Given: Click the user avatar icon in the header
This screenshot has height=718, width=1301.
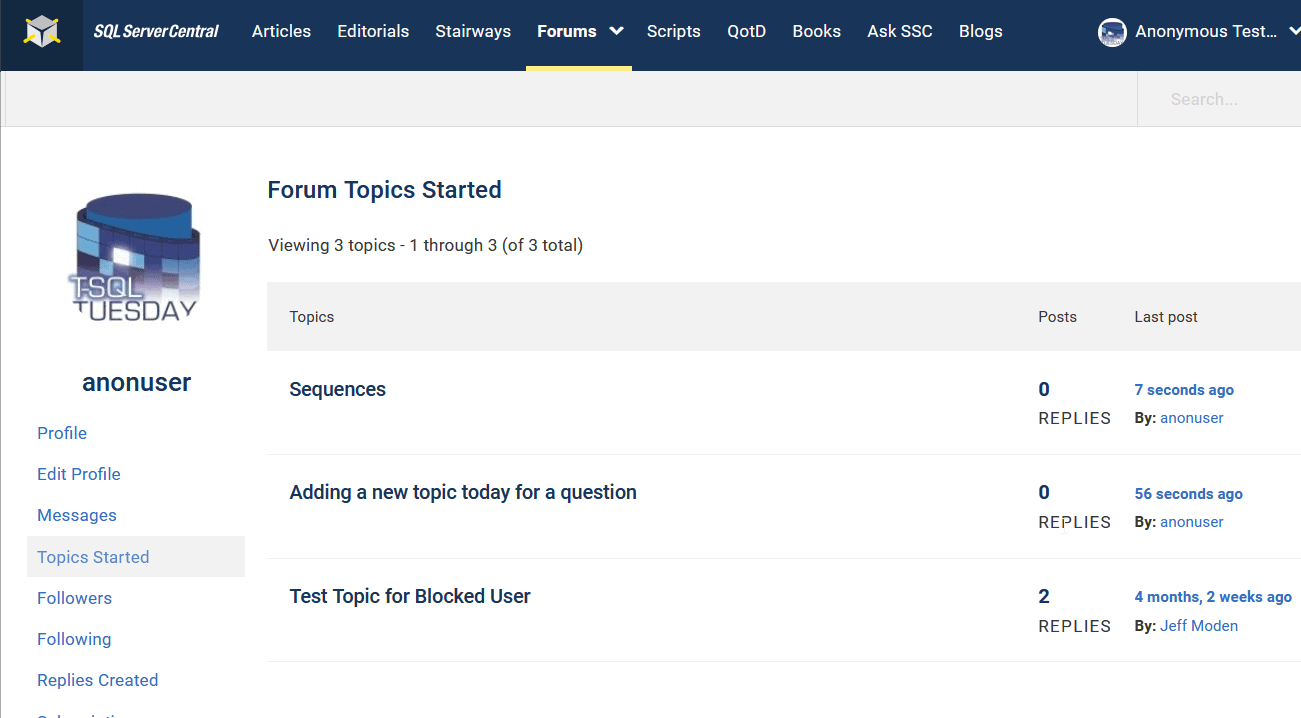Looking at the screenshot, I should click(x=1112, y=32).
